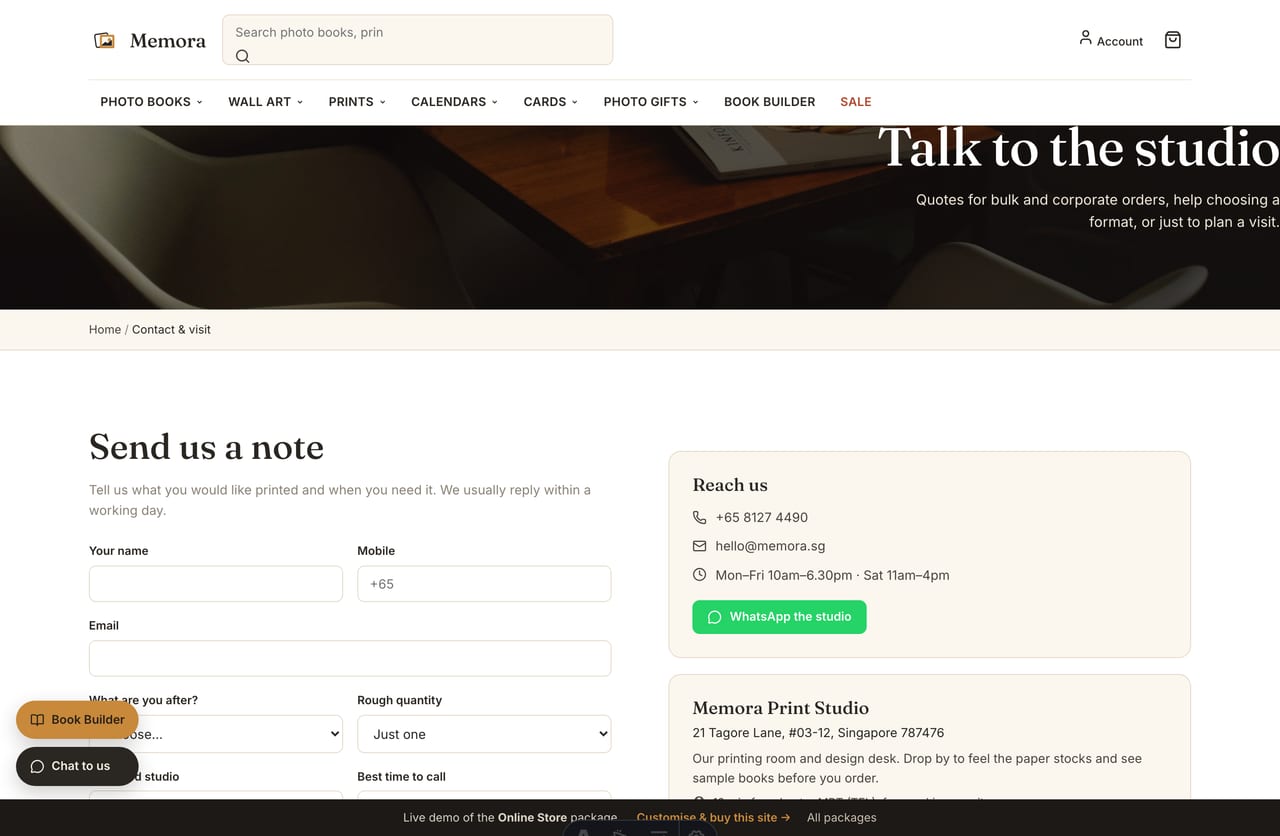Click the phone icon beside +65 8127 4490
The image size is (1280, 836).
coord(699,517)
